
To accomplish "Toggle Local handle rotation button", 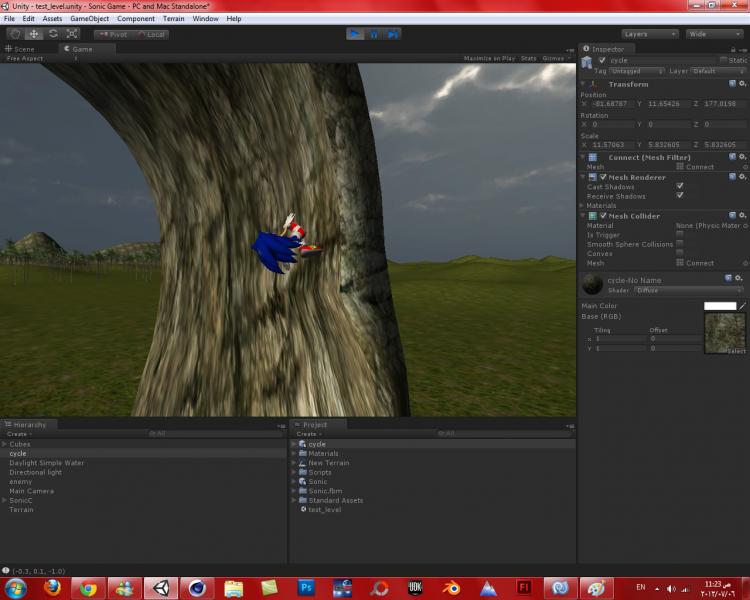I will pos(151,34).
